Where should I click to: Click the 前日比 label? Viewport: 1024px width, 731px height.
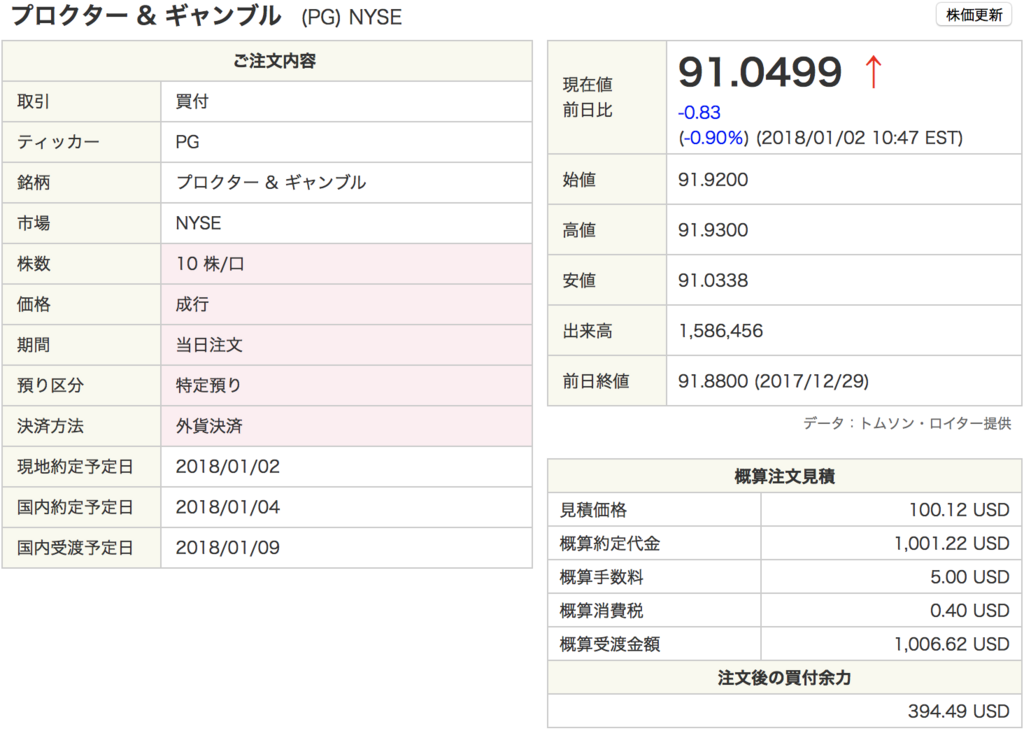(588, 110)
